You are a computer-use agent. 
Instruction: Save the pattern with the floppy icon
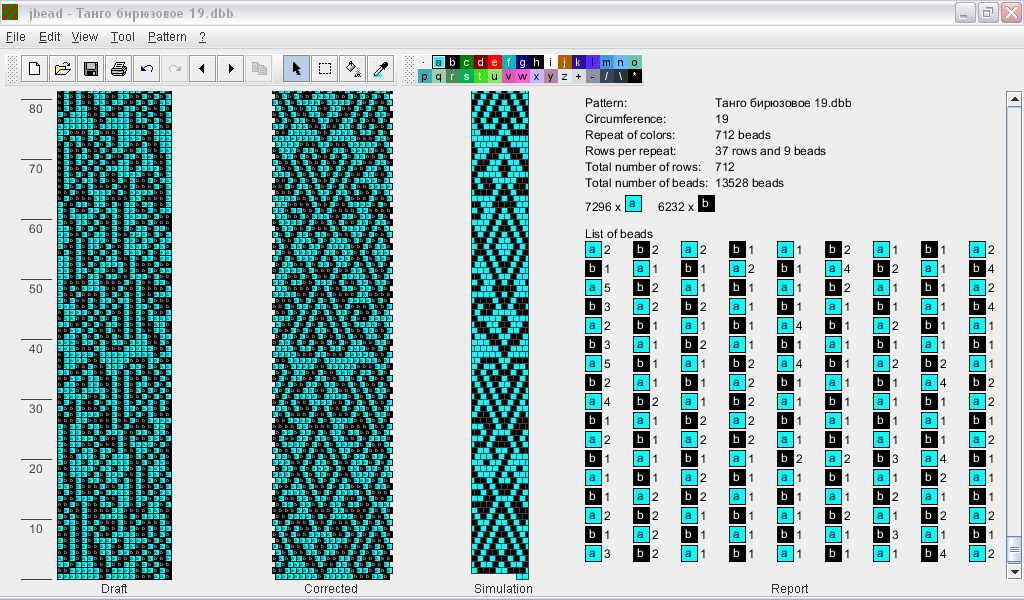[x=90, y=69]
